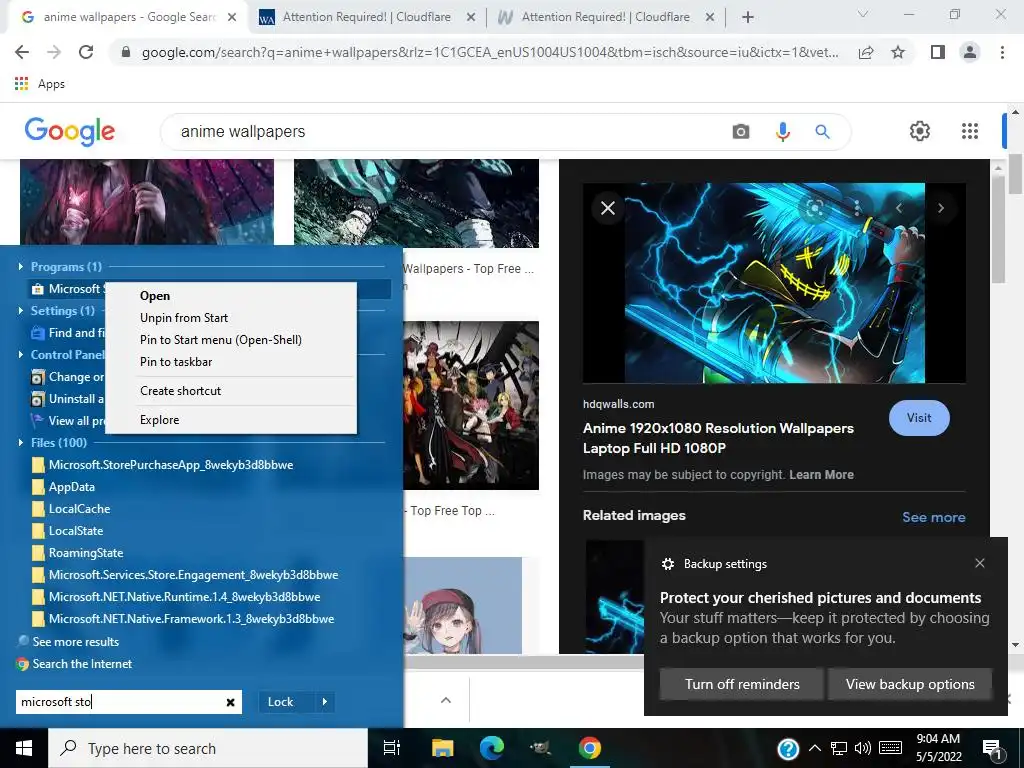Screen dimensions: 1024x768
Task: Click the Lock button in the Start menu
Action: (x=280, y=702)
